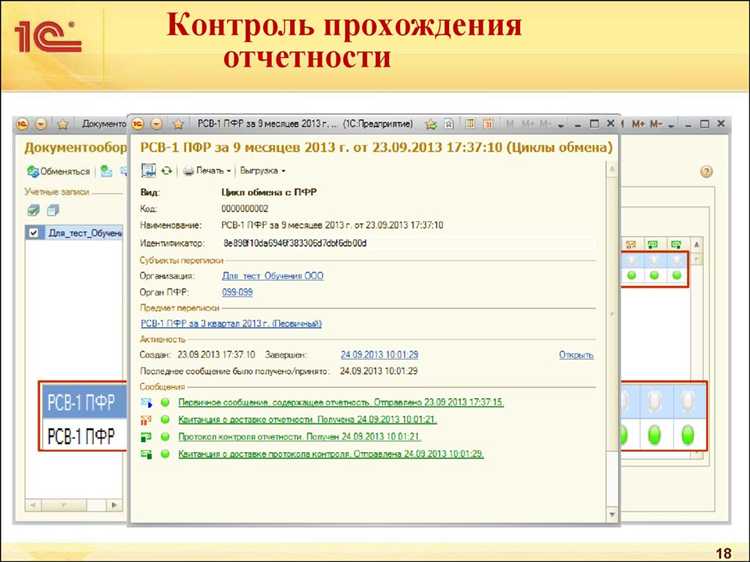Click the up arrow of the front window scrollbar
Screen dimensions: 750x562
(x=612, y=168)
